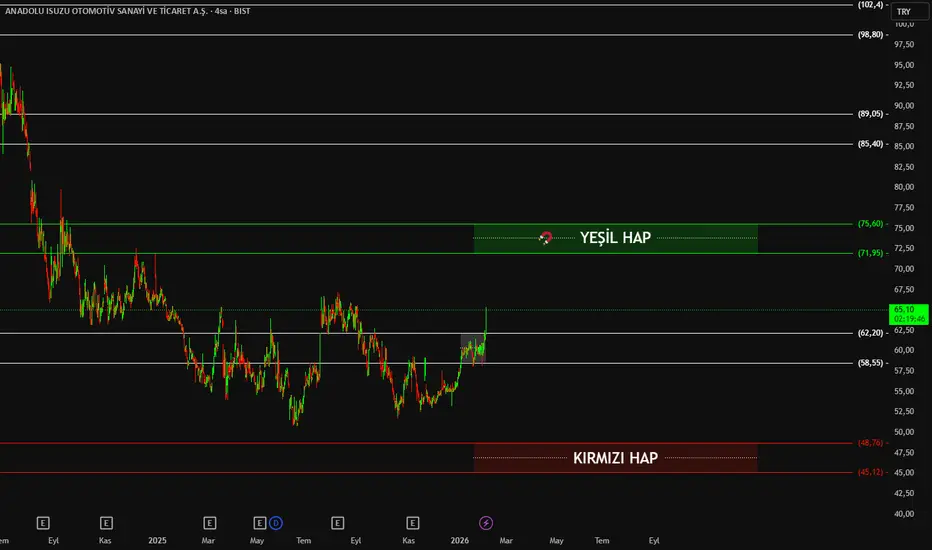The width and height of the screenshot is (932, 550).
Task: Click the leftmost E earnings marker
Action: 43,523
